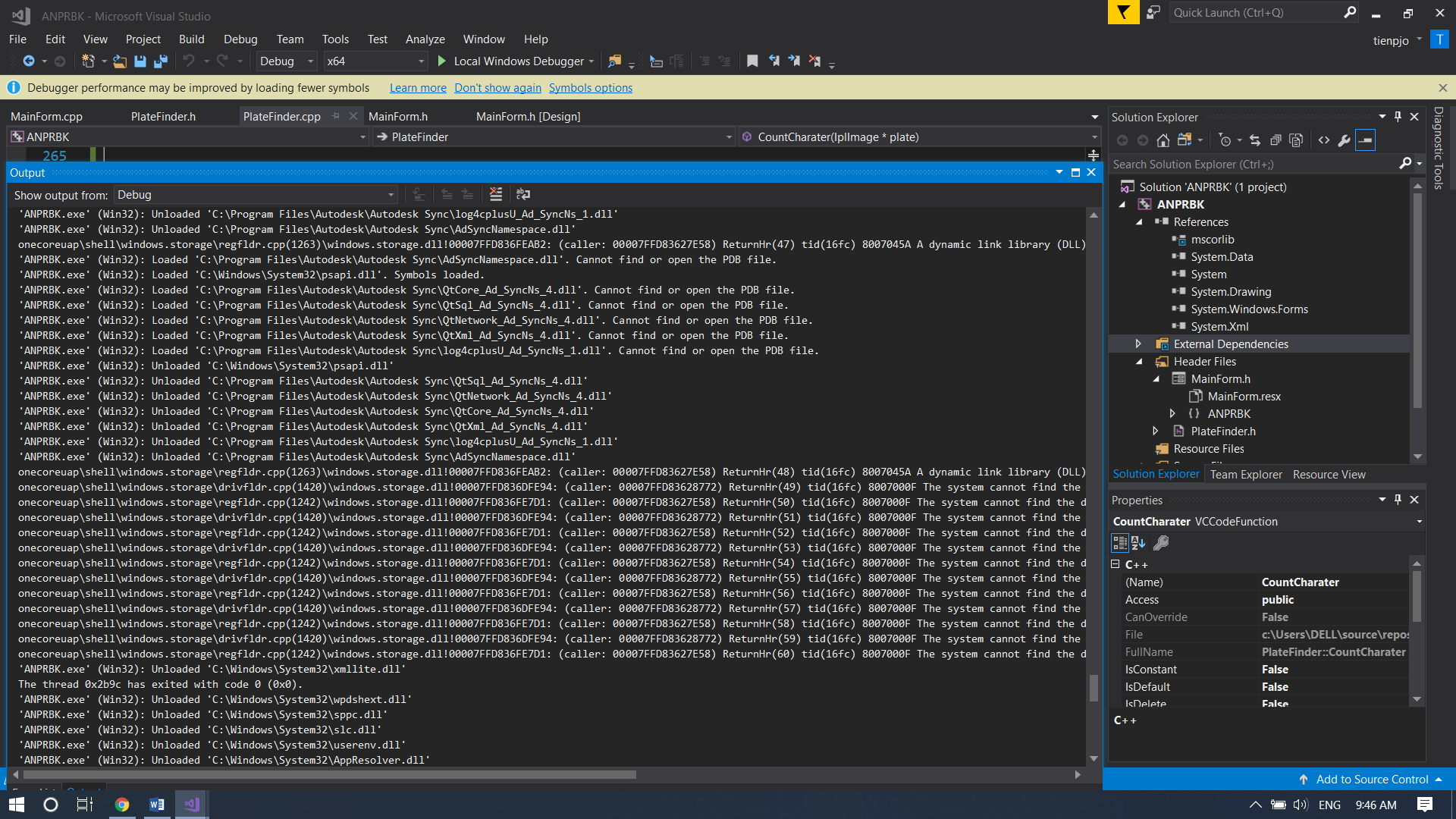Save current file with the floppy icon
Image resolution: width=1456 pixels, height=819 pixels.
(140, 61)
